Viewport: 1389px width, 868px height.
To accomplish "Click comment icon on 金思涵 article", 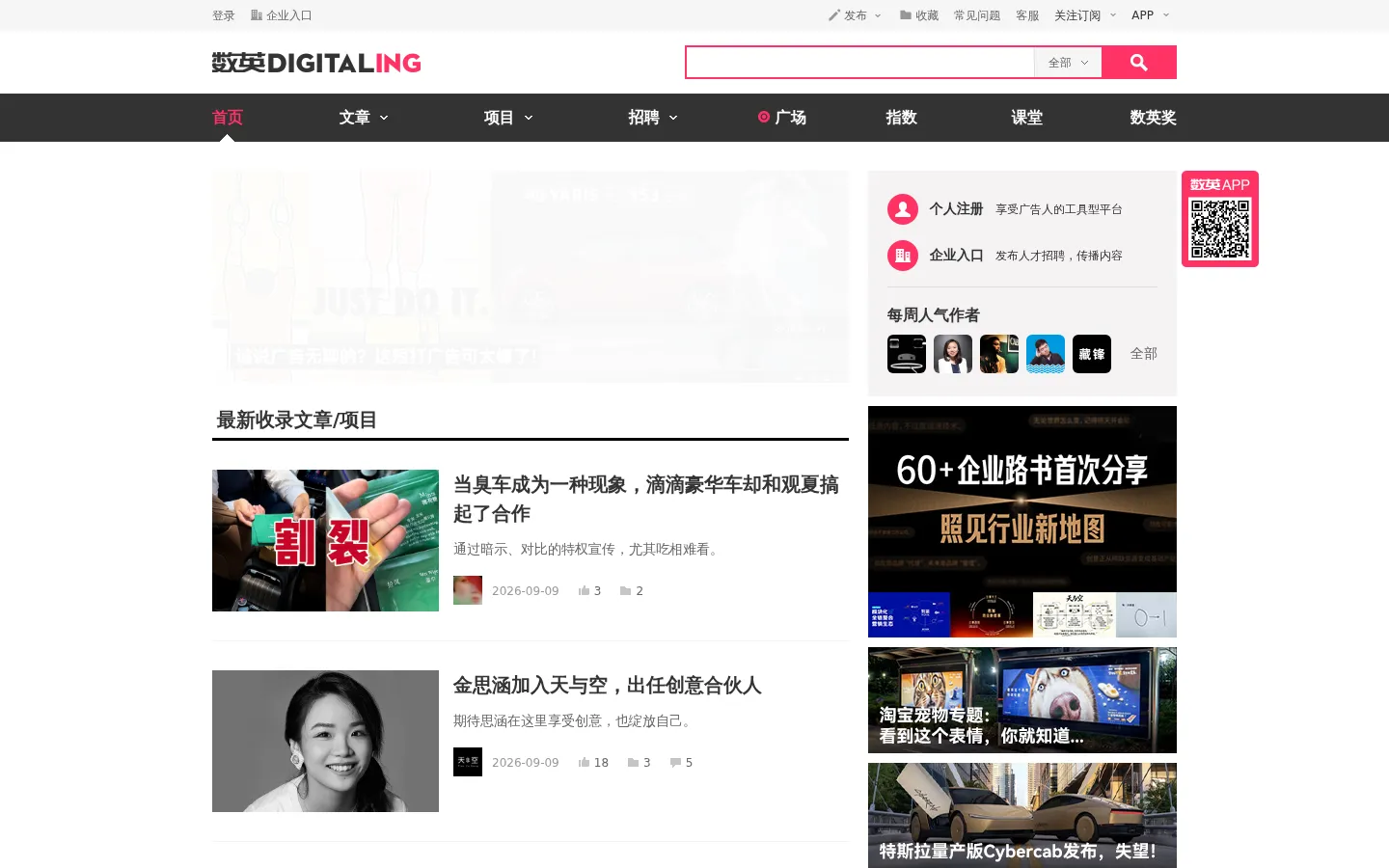I will click(x=675, y=763).
